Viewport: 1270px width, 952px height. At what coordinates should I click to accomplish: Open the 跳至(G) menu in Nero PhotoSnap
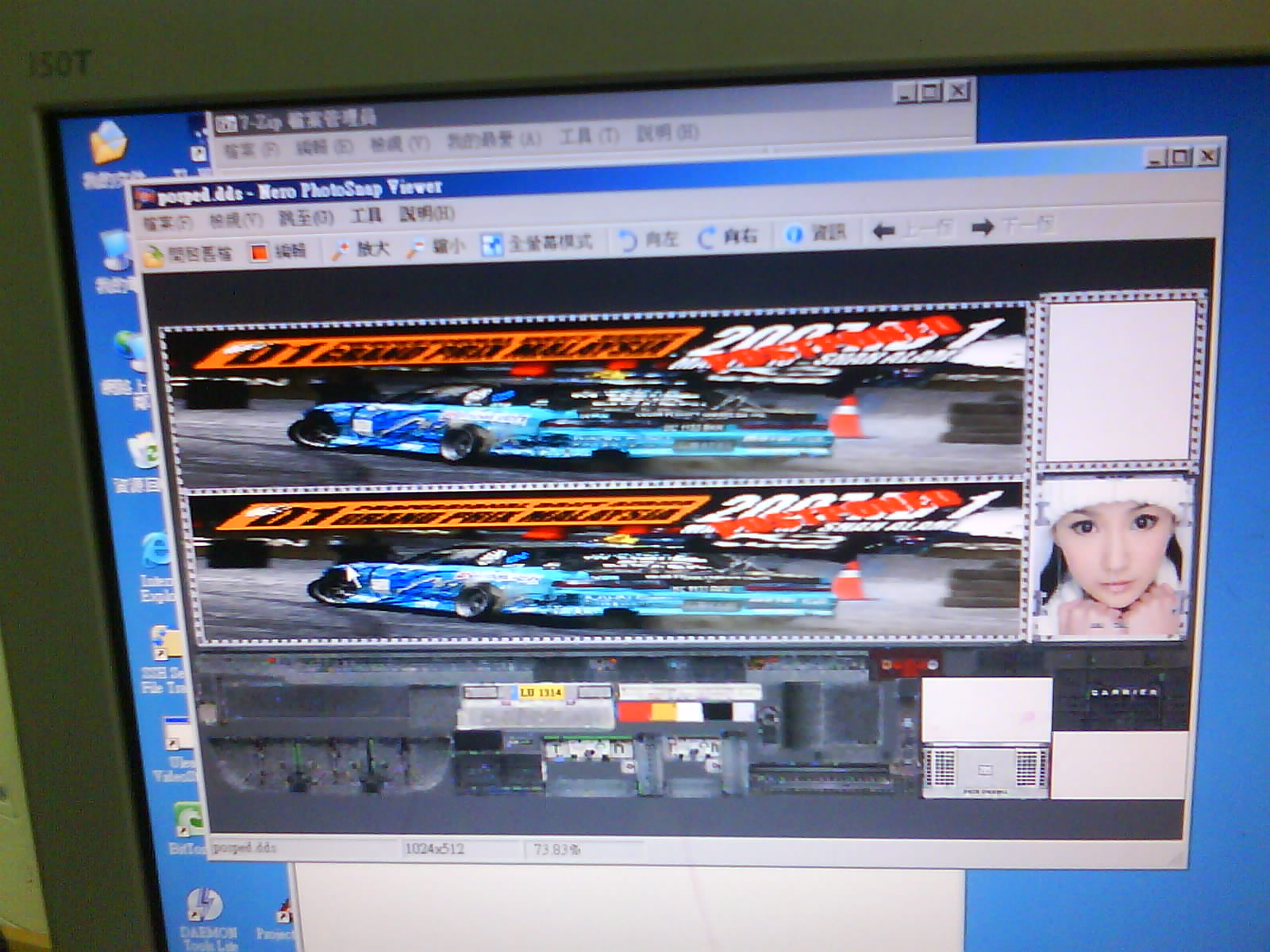[306, 218]
